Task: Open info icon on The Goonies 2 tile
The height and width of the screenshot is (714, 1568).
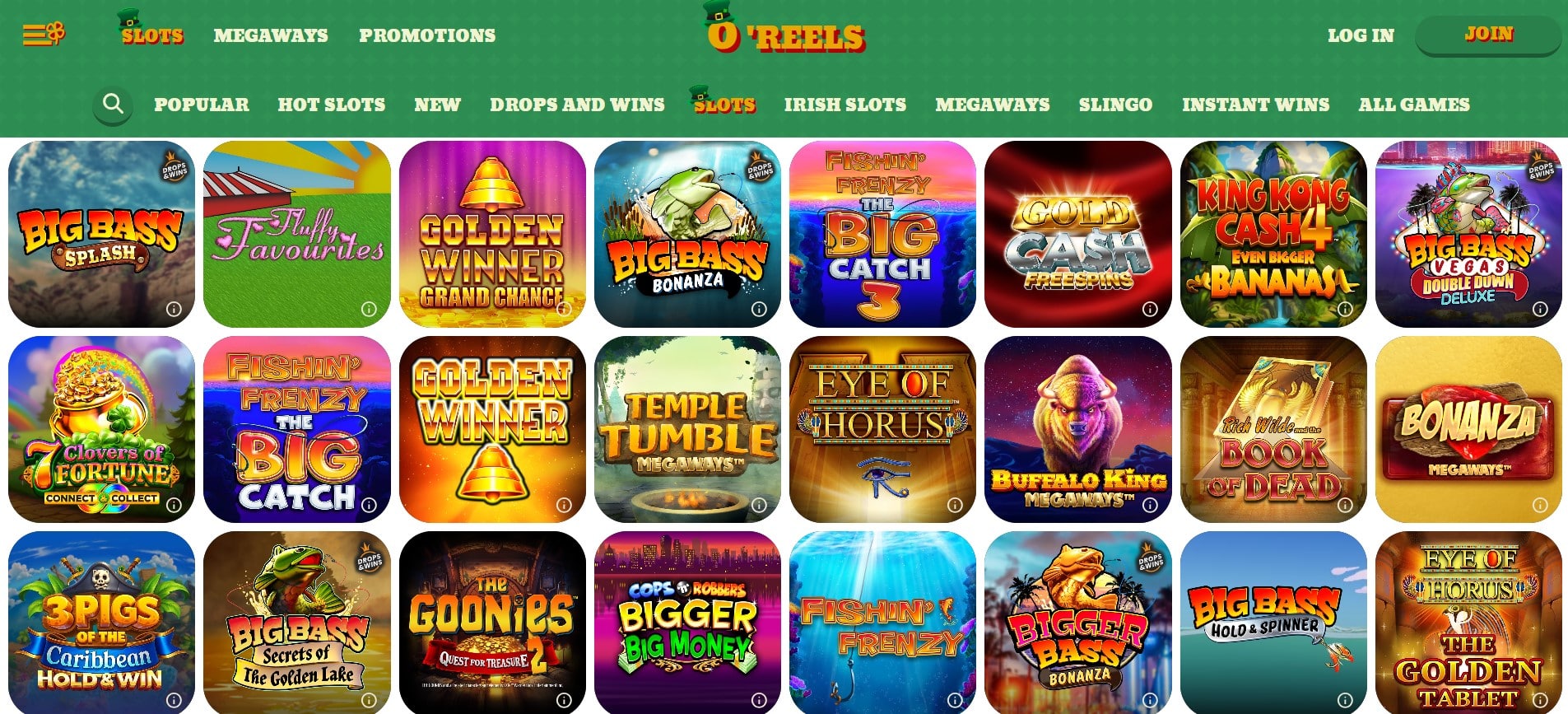Action: tap(564, 700)
